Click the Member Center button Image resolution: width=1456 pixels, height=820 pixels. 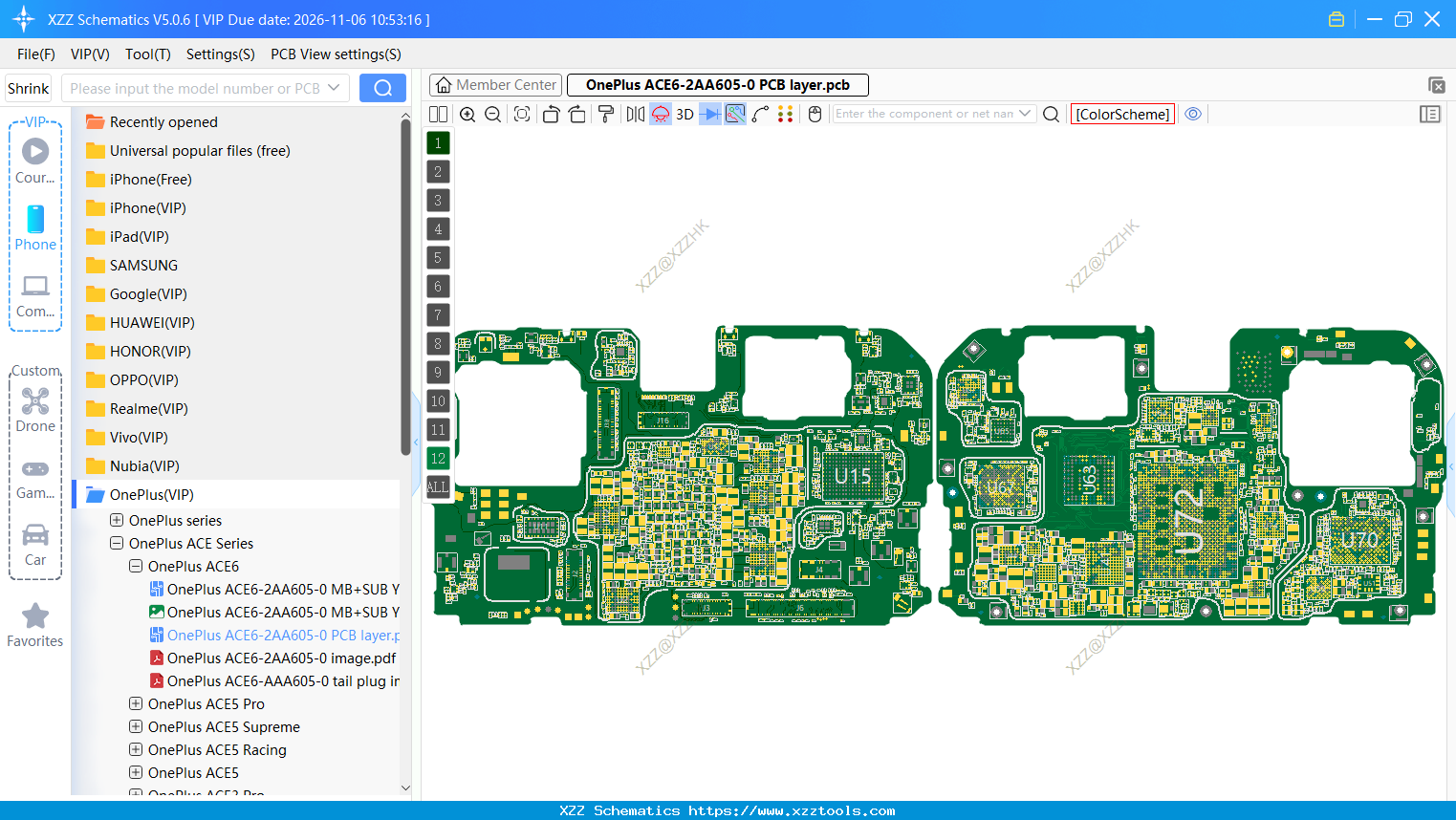495,84
